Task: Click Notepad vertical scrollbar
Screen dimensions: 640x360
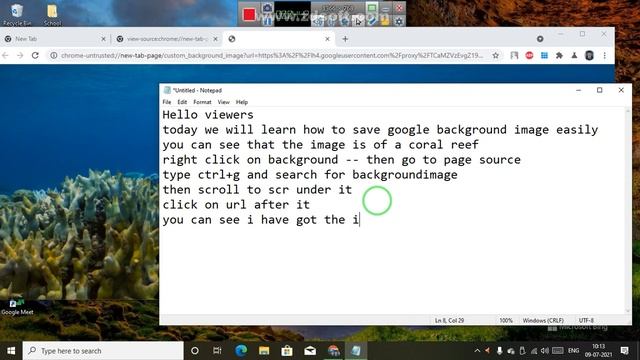Action: point(628,211)
